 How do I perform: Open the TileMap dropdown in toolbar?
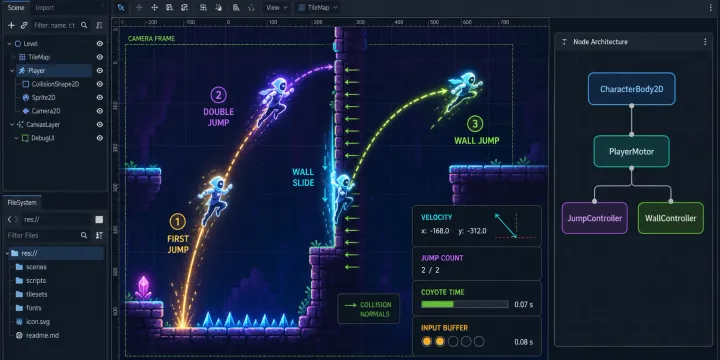point(318,7)
